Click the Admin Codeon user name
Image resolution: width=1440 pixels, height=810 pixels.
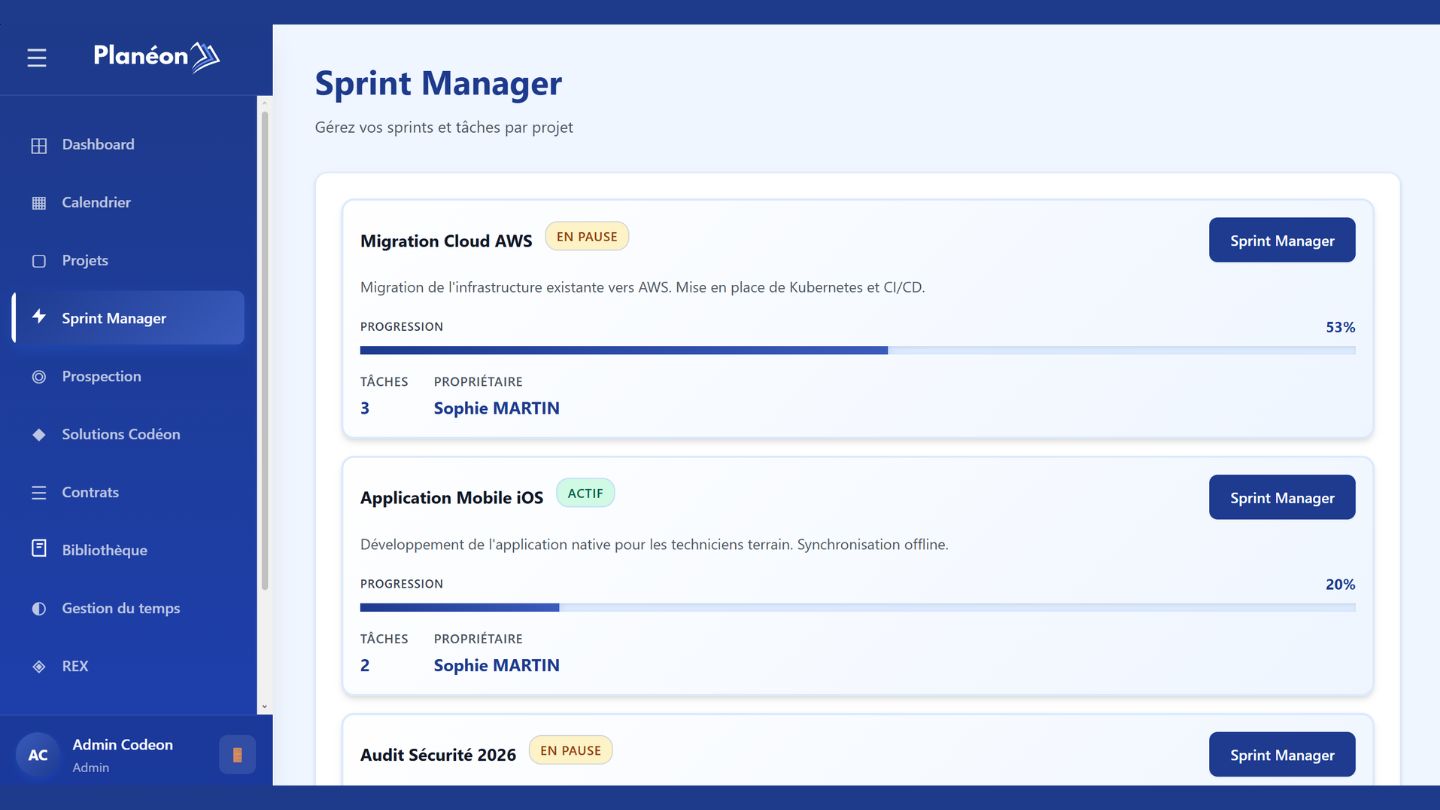tap(123, 745)
